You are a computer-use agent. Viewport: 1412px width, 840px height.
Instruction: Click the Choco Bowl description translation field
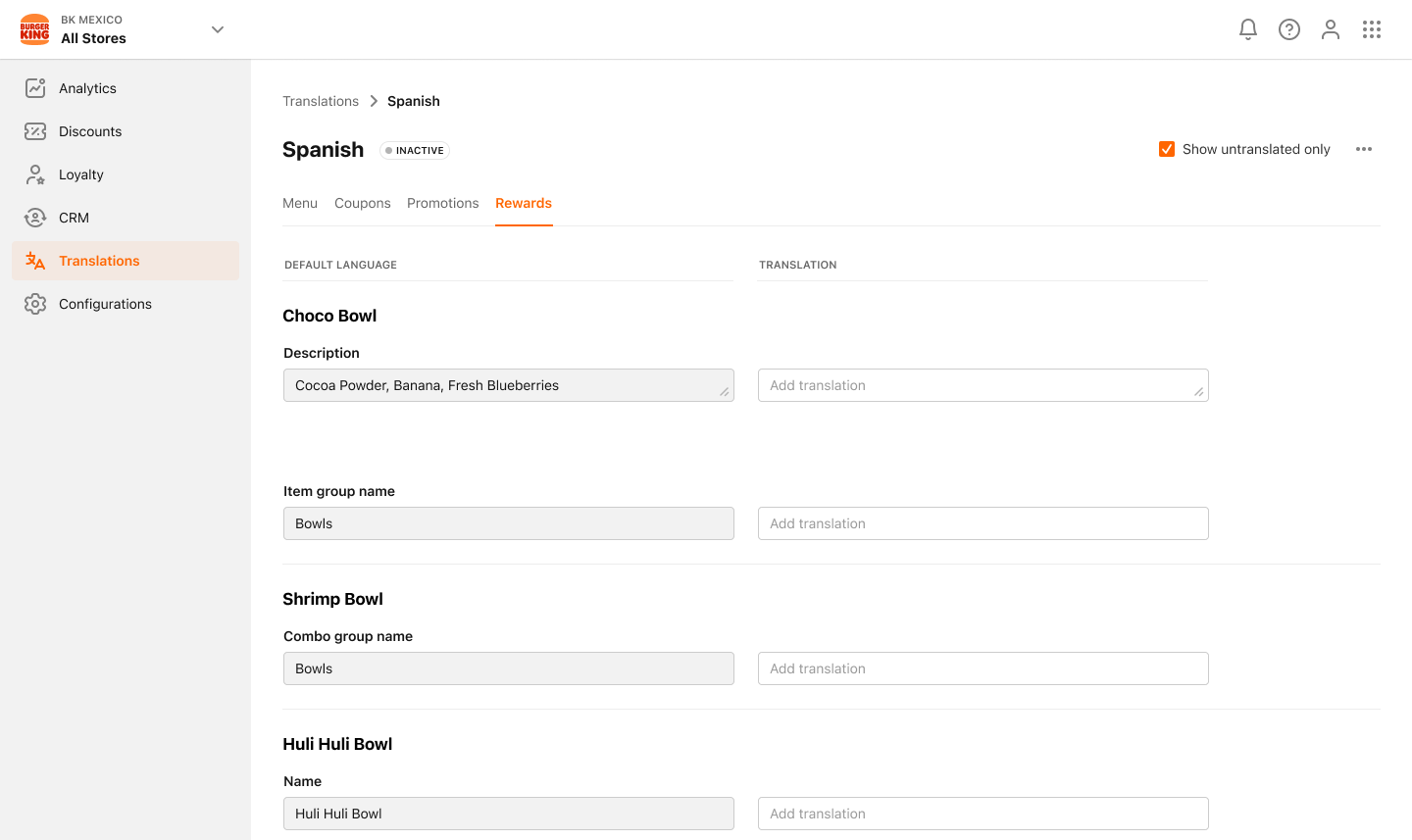pos(983,385)
